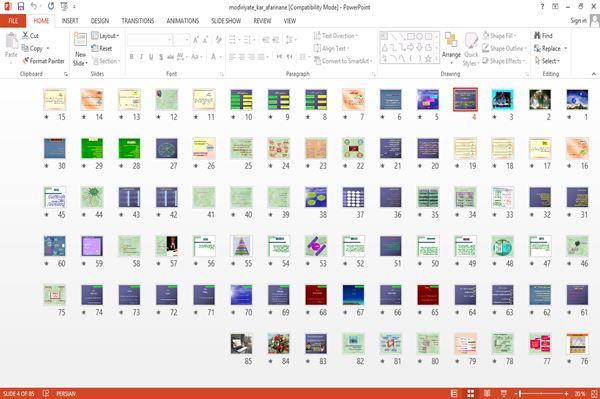
Task: Open the Shape Fill dropdown
Action: click(x=499, y=36)
